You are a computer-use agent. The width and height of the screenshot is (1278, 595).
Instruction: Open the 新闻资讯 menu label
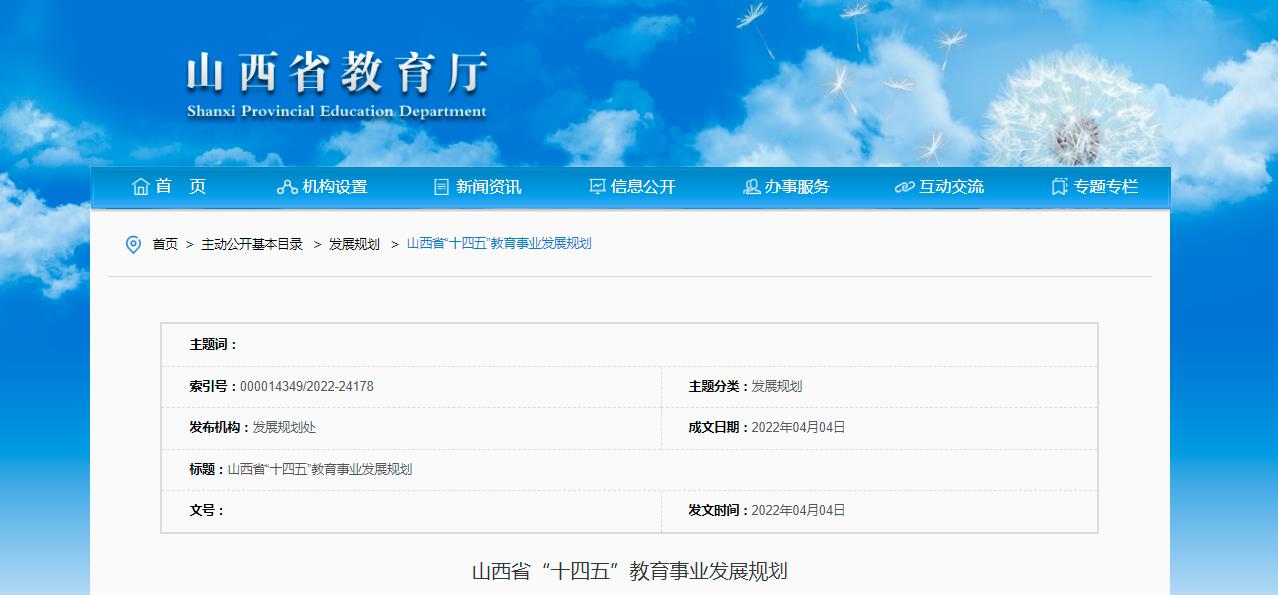click(x=488, y=187)
